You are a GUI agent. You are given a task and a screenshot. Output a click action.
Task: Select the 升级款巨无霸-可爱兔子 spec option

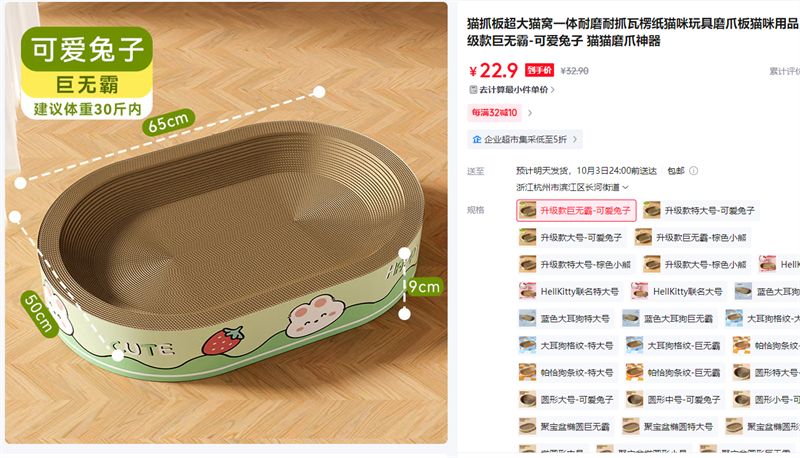[577, 210]
